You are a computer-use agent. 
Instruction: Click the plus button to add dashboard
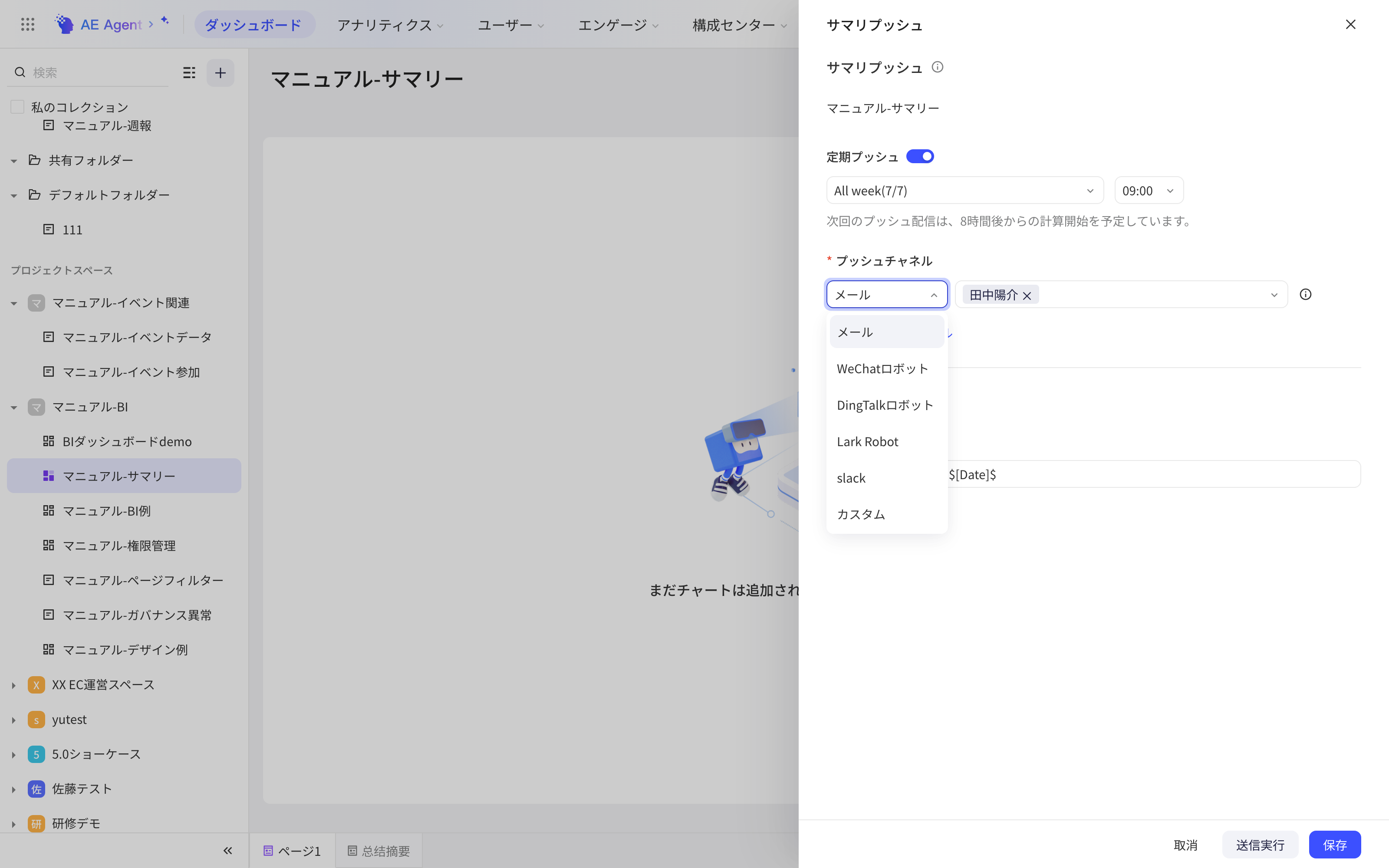[221, 73]
